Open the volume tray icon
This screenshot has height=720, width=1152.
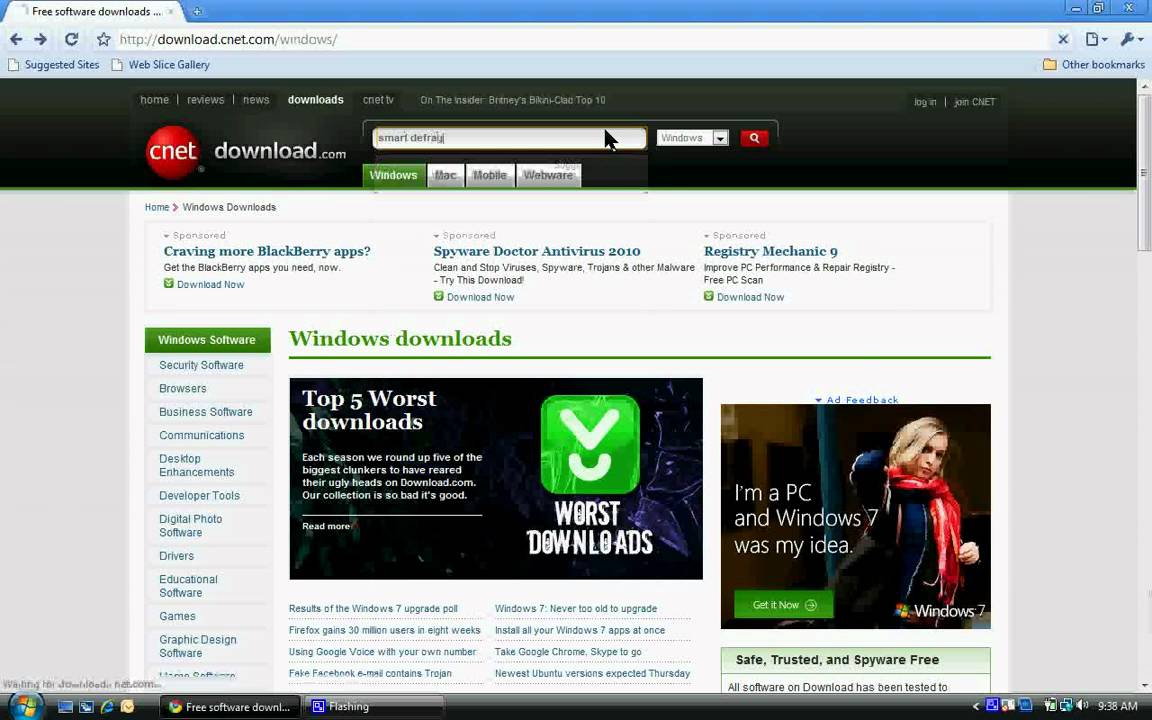1082,705
